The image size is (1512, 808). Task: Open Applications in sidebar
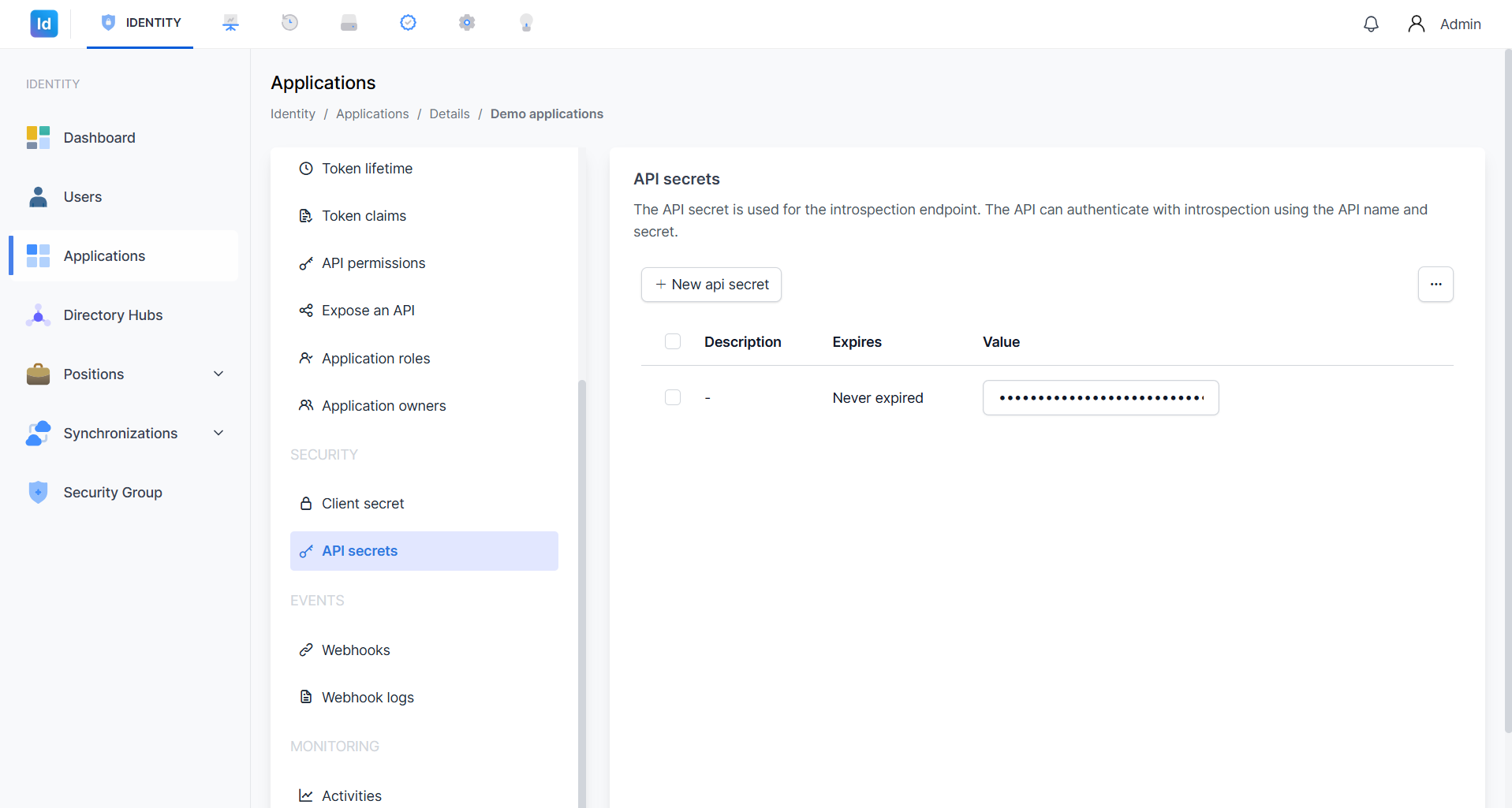[x=124, y=256]
